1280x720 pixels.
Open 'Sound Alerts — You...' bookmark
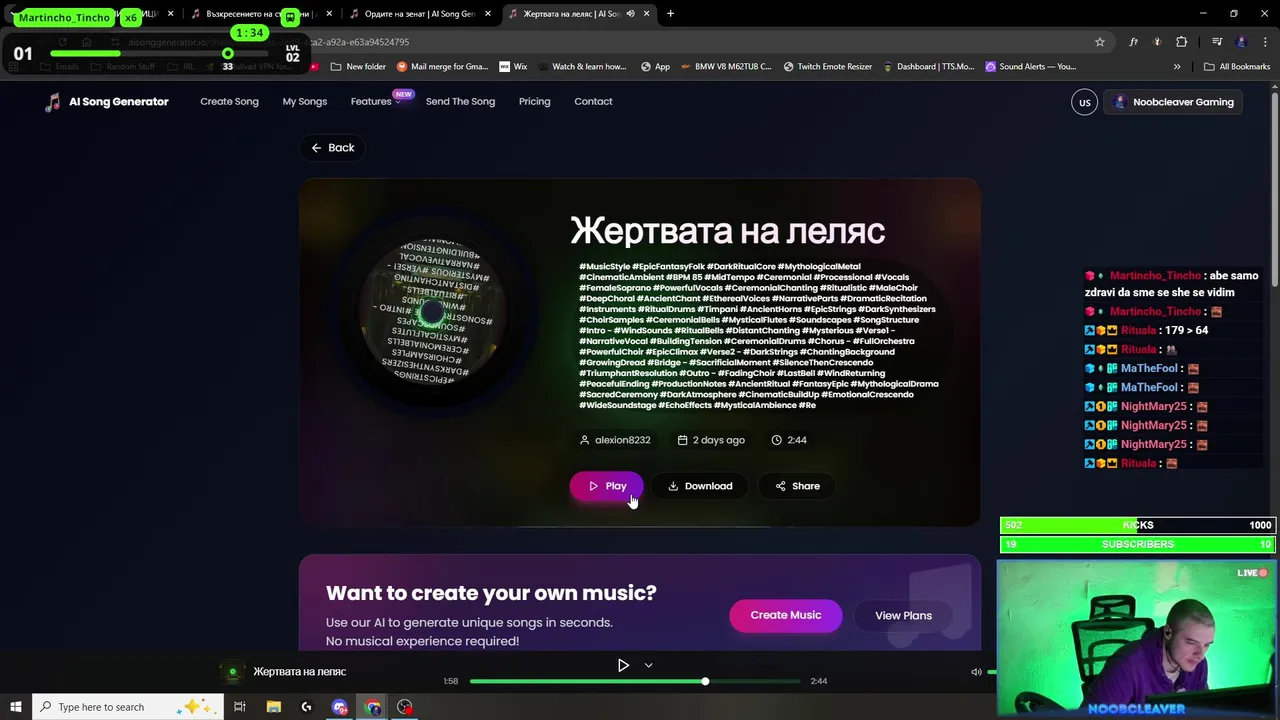click(1031, 67)
